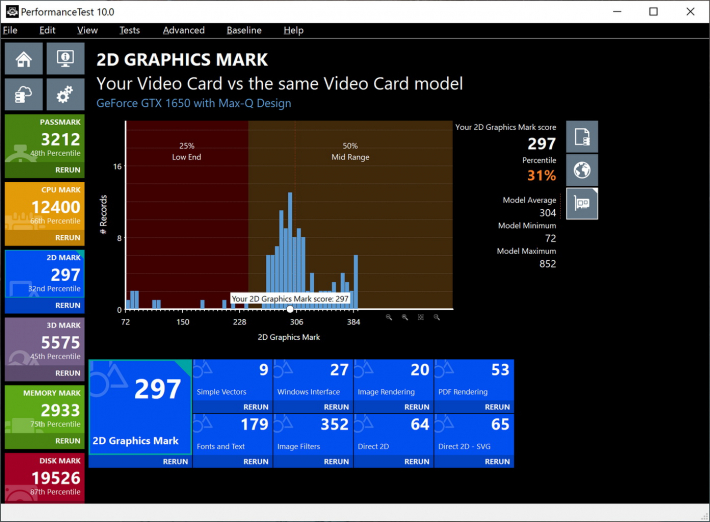The width and height of the screenshot is (710, 522).
Task: Open the Tests menu
Action: coord(129,31)
